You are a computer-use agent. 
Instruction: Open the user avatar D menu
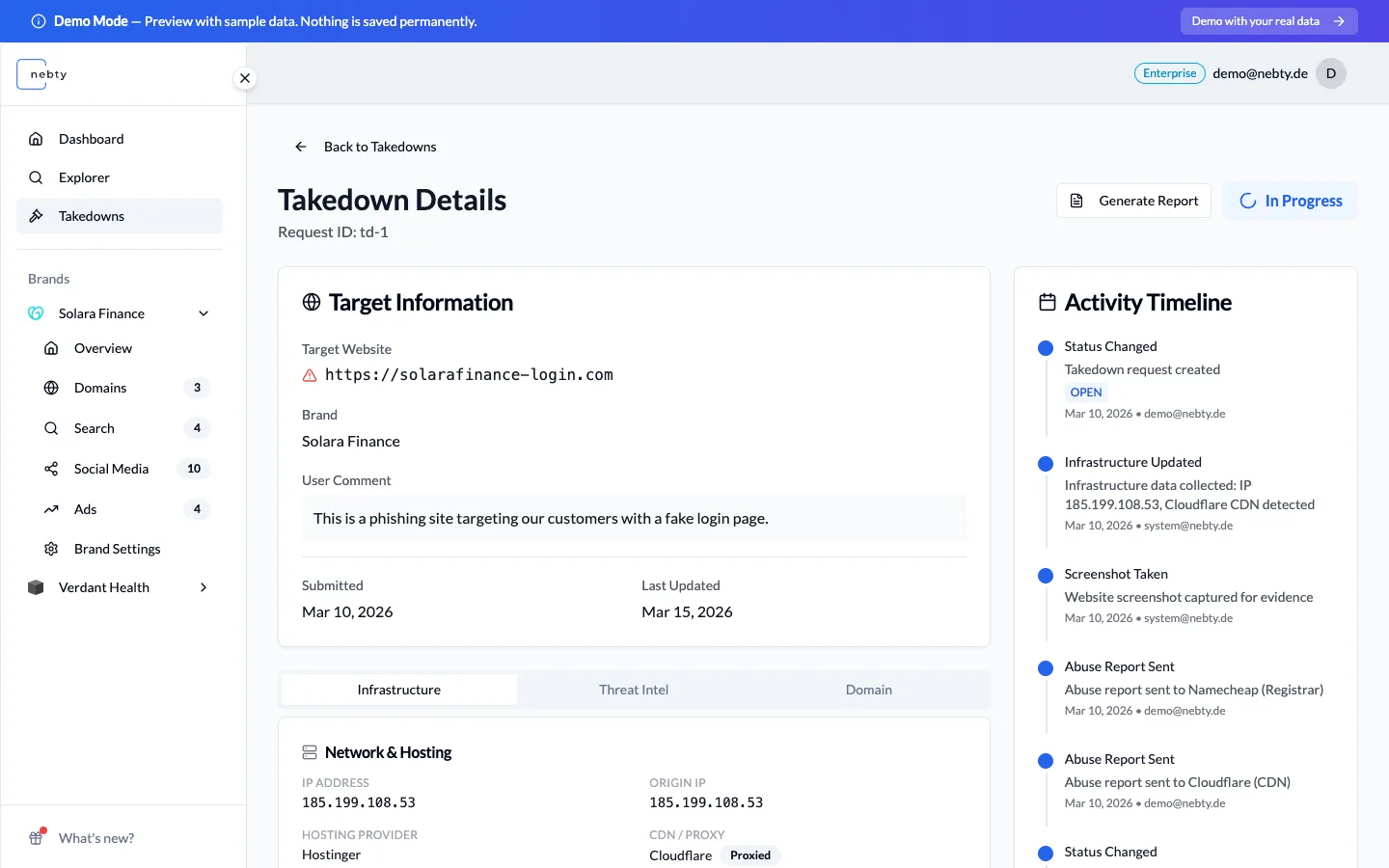pyautogui.click(x=1331, y=73)
